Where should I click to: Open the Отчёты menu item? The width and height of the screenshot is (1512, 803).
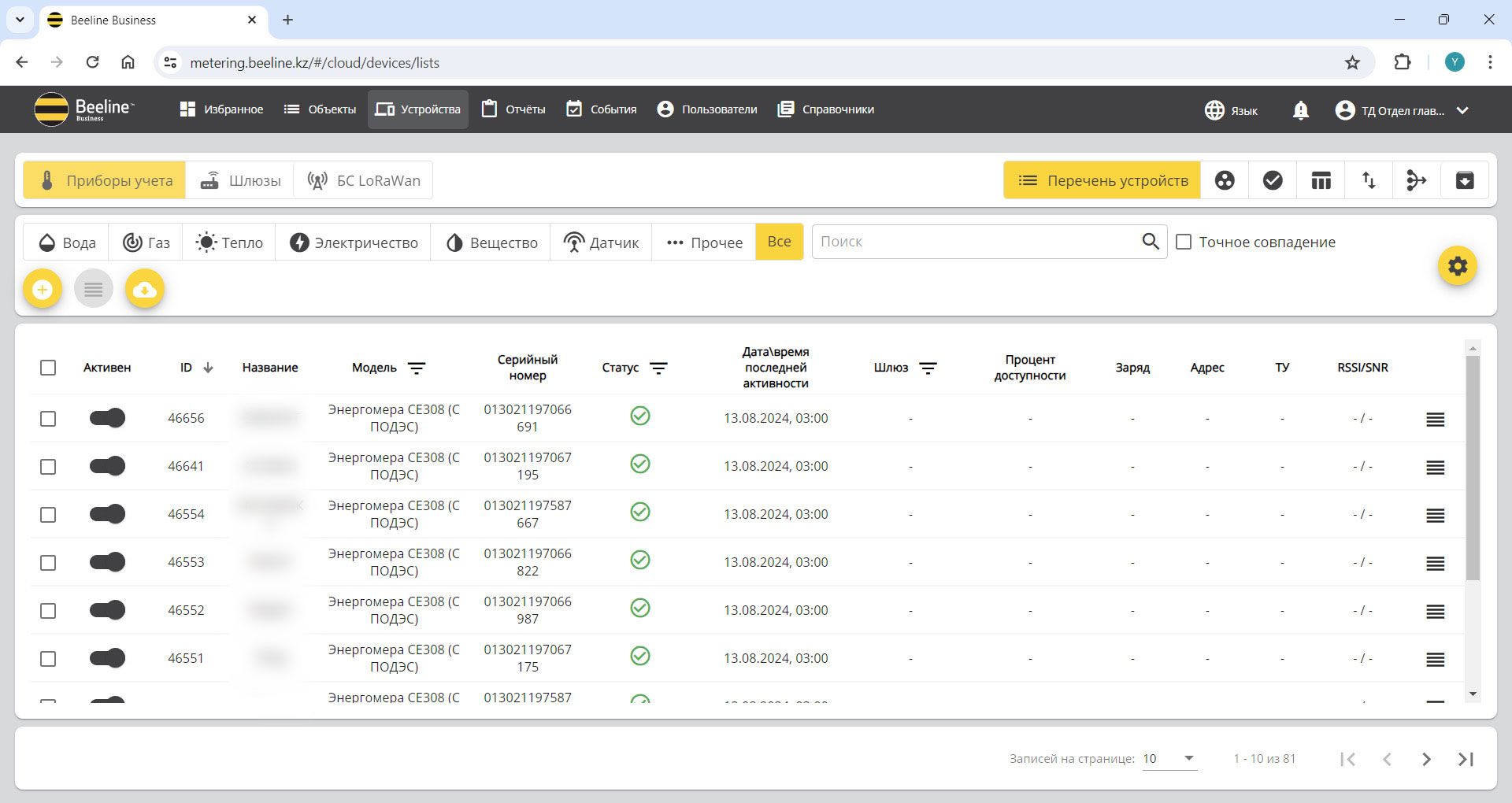point(513,109)
